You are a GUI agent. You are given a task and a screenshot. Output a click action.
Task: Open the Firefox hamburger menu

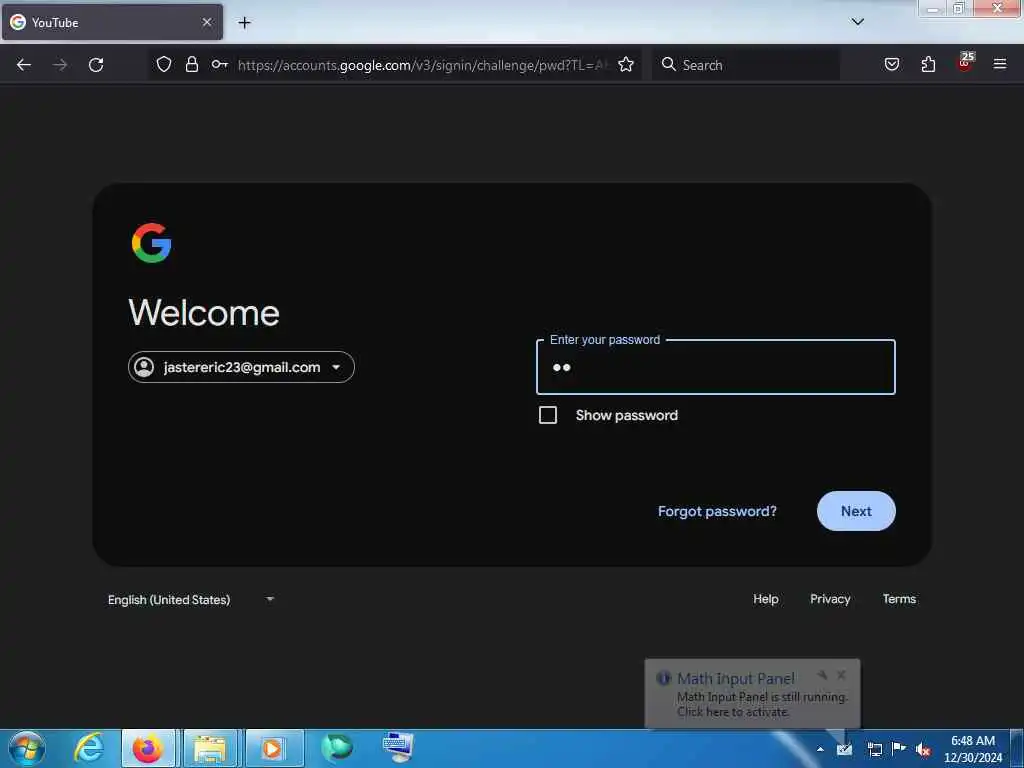pos(1000,64)
